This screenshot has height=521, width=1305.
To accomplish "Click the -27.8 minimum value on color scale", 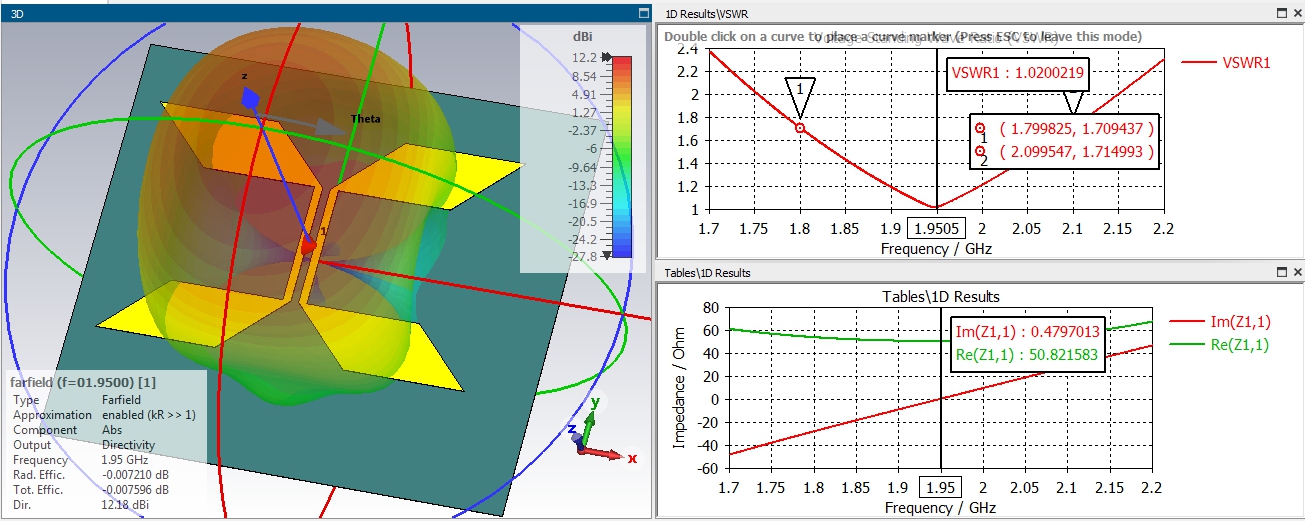I will point(580,257).
